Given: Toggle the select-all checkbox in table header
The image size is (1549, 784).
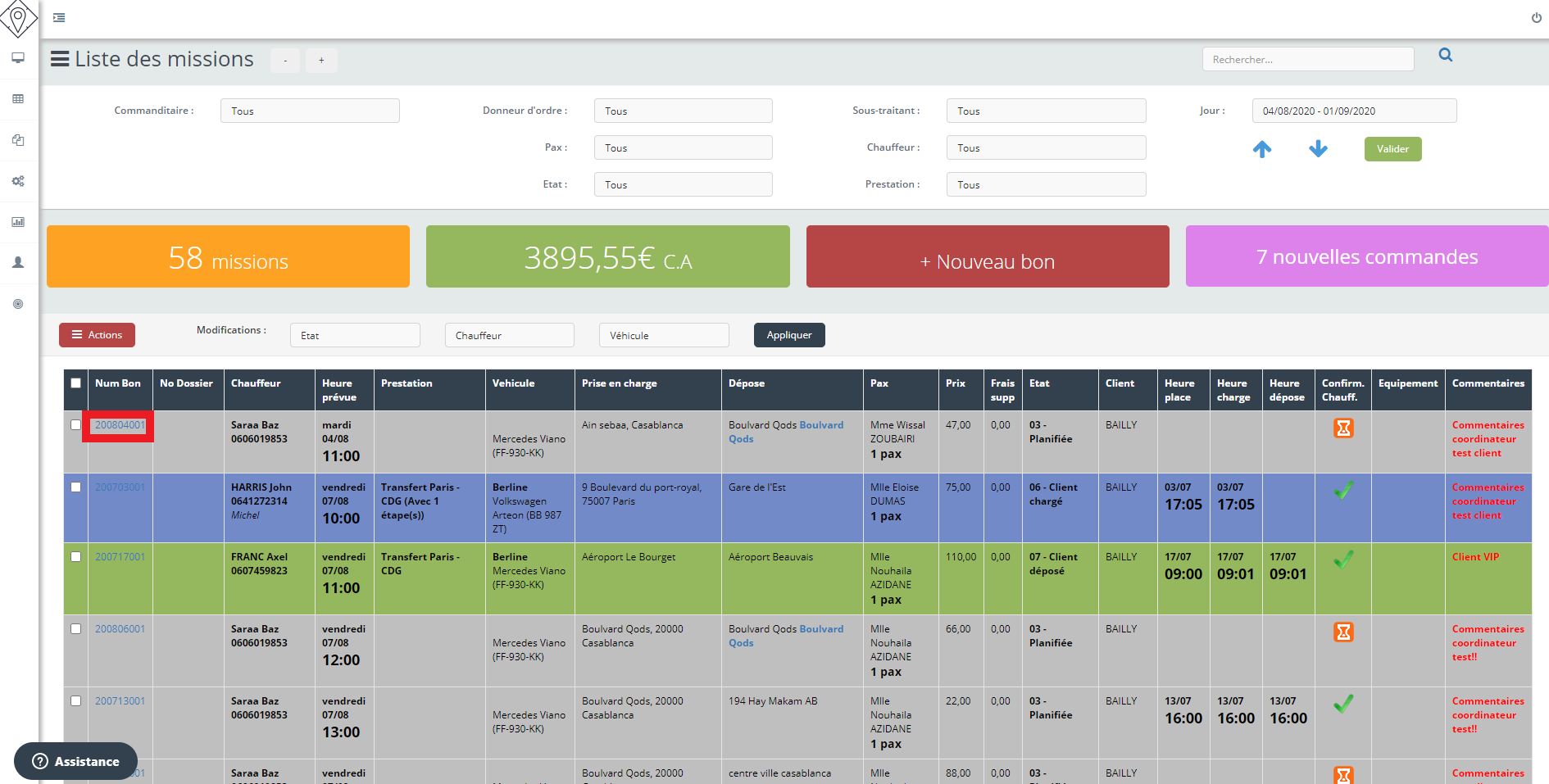Looking at the screenshot, I should coord(76,383).
